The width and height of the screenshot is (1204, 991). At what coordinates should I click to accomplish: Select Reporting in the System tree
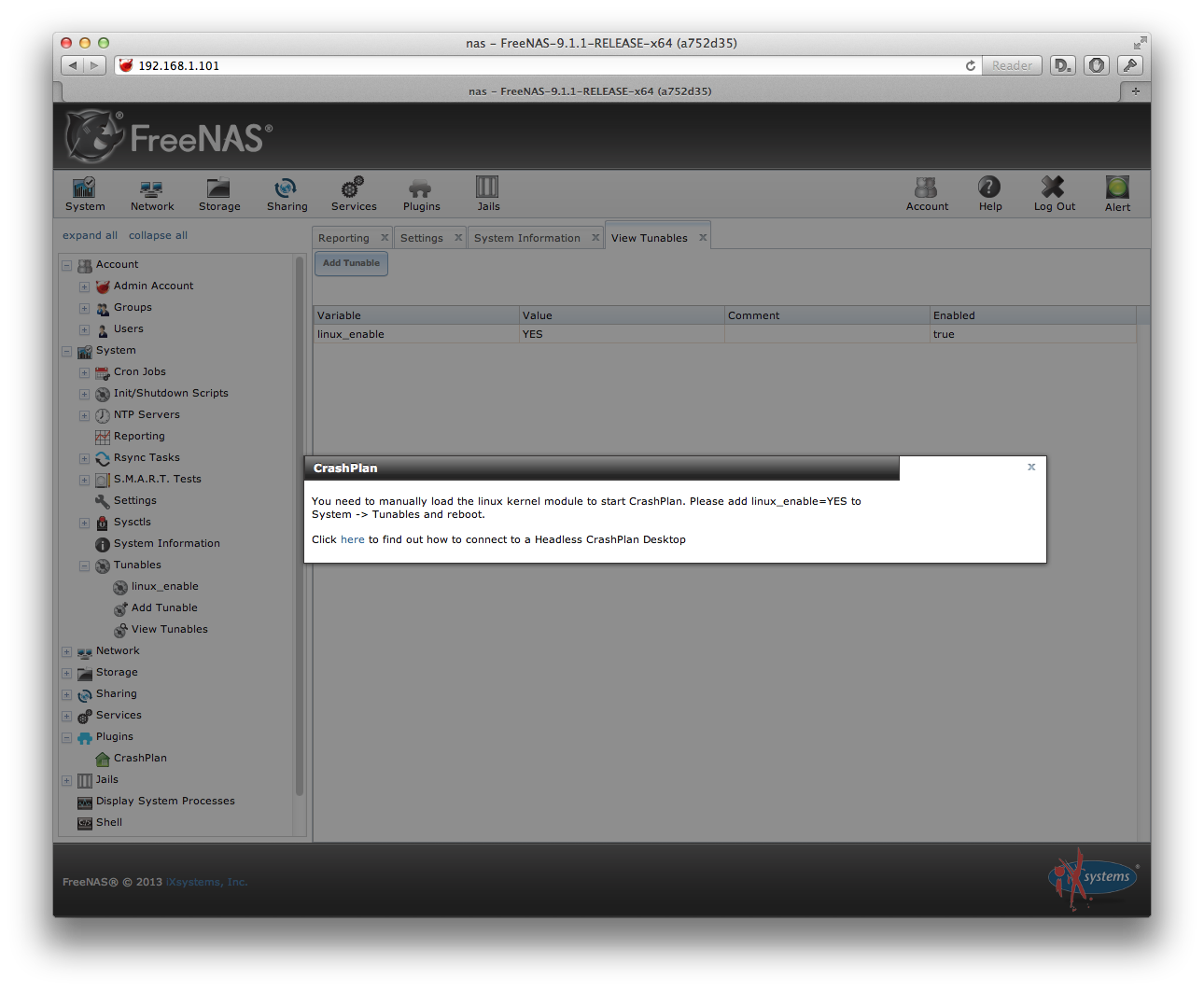pos(139,436)
